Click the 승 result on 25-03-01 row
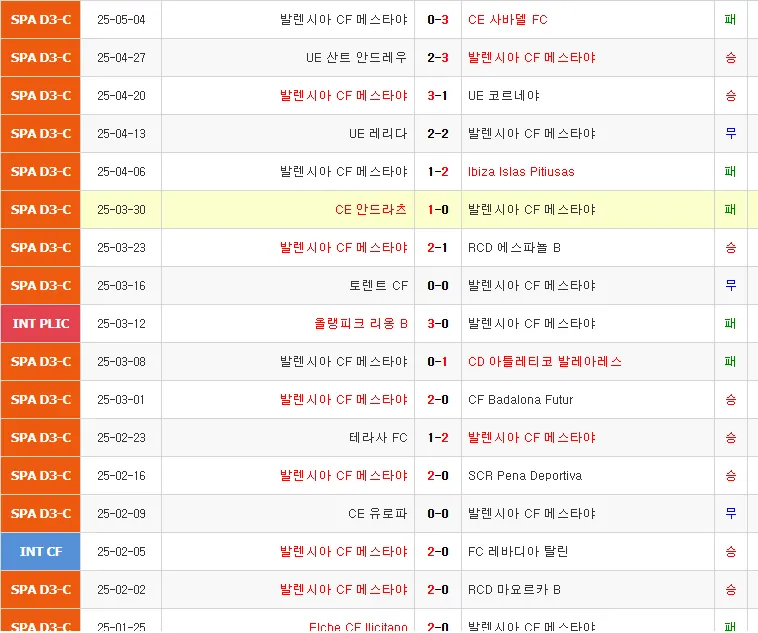 [730, 399]
